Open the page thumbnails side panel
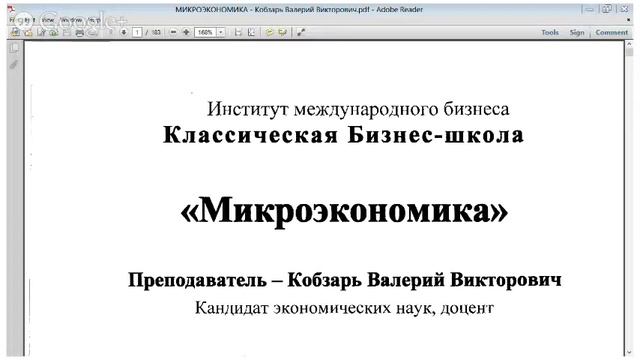 (x=14, y=49)
